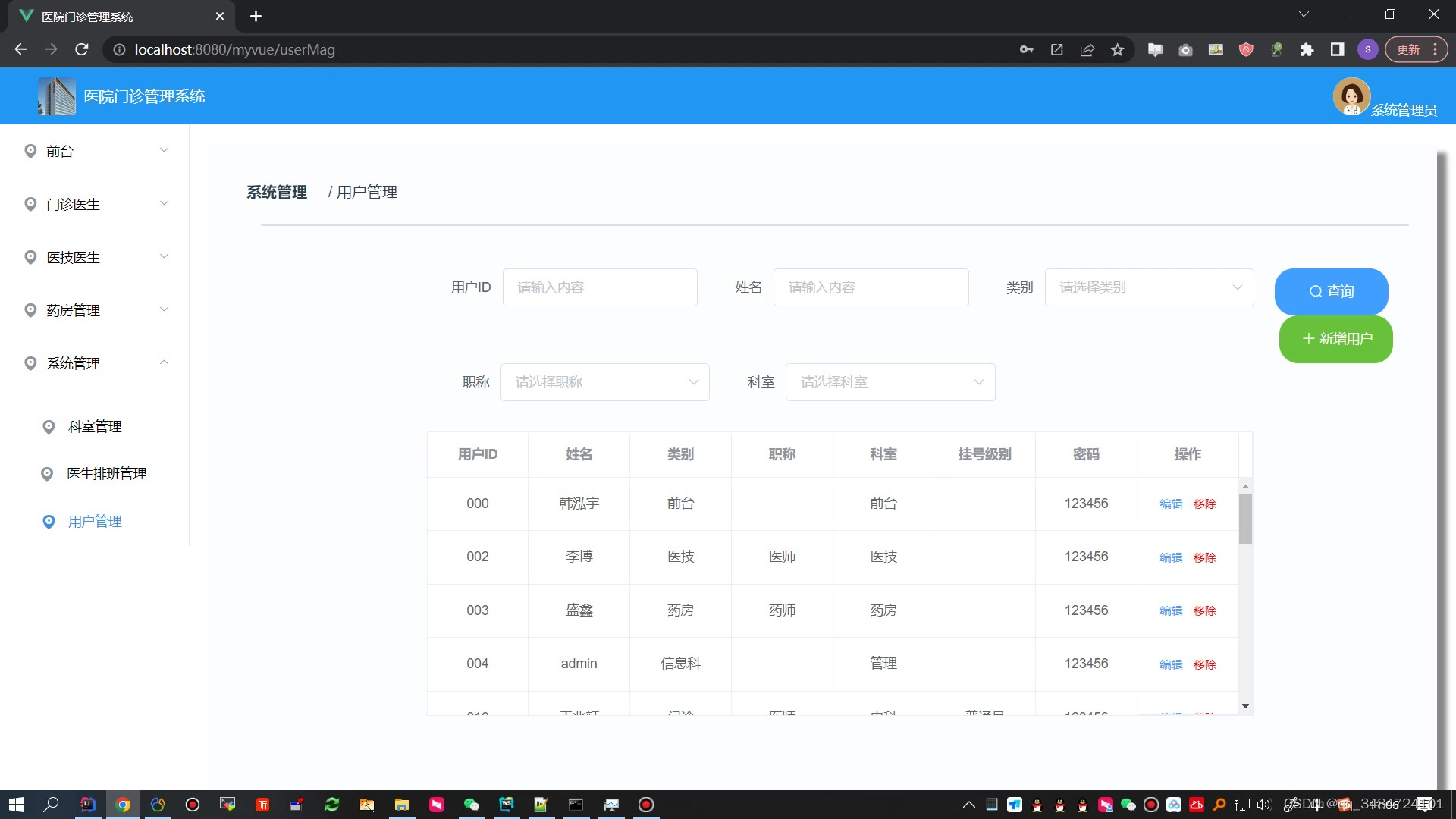1456x819 pixels.
Task: Select 用户管理 in the sidebar
Action: (x=95, y=522)
